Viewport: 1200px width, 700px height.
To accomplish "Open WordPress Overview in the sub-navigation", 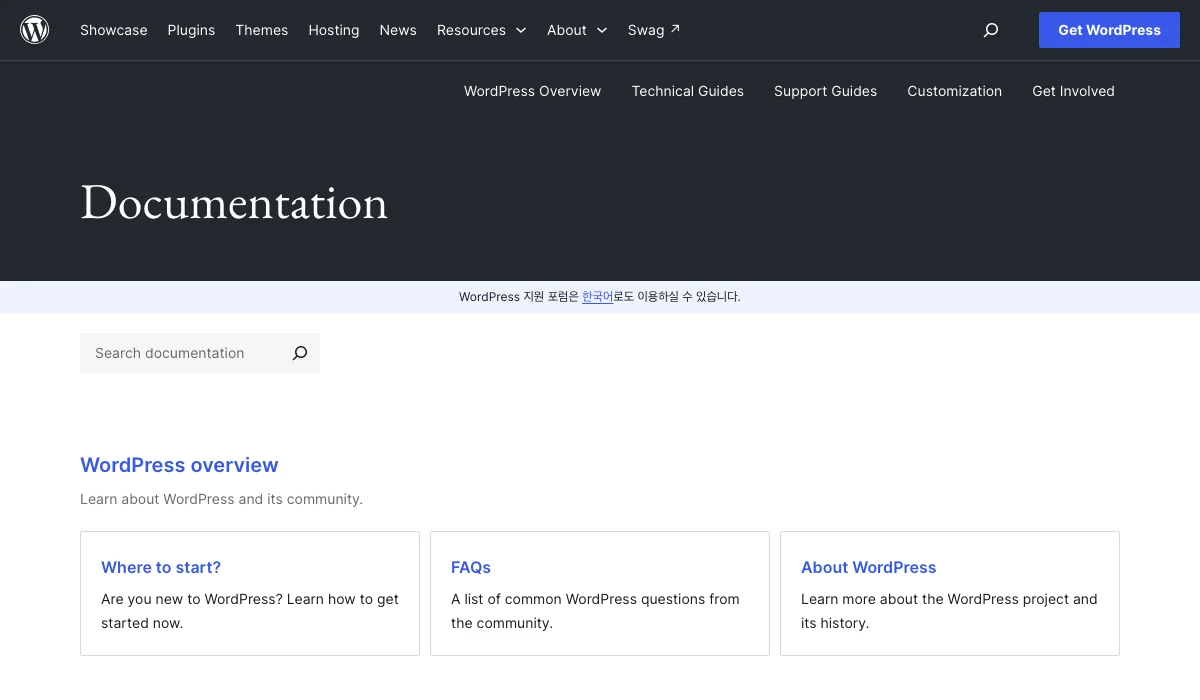I will [x=533, y=91].
